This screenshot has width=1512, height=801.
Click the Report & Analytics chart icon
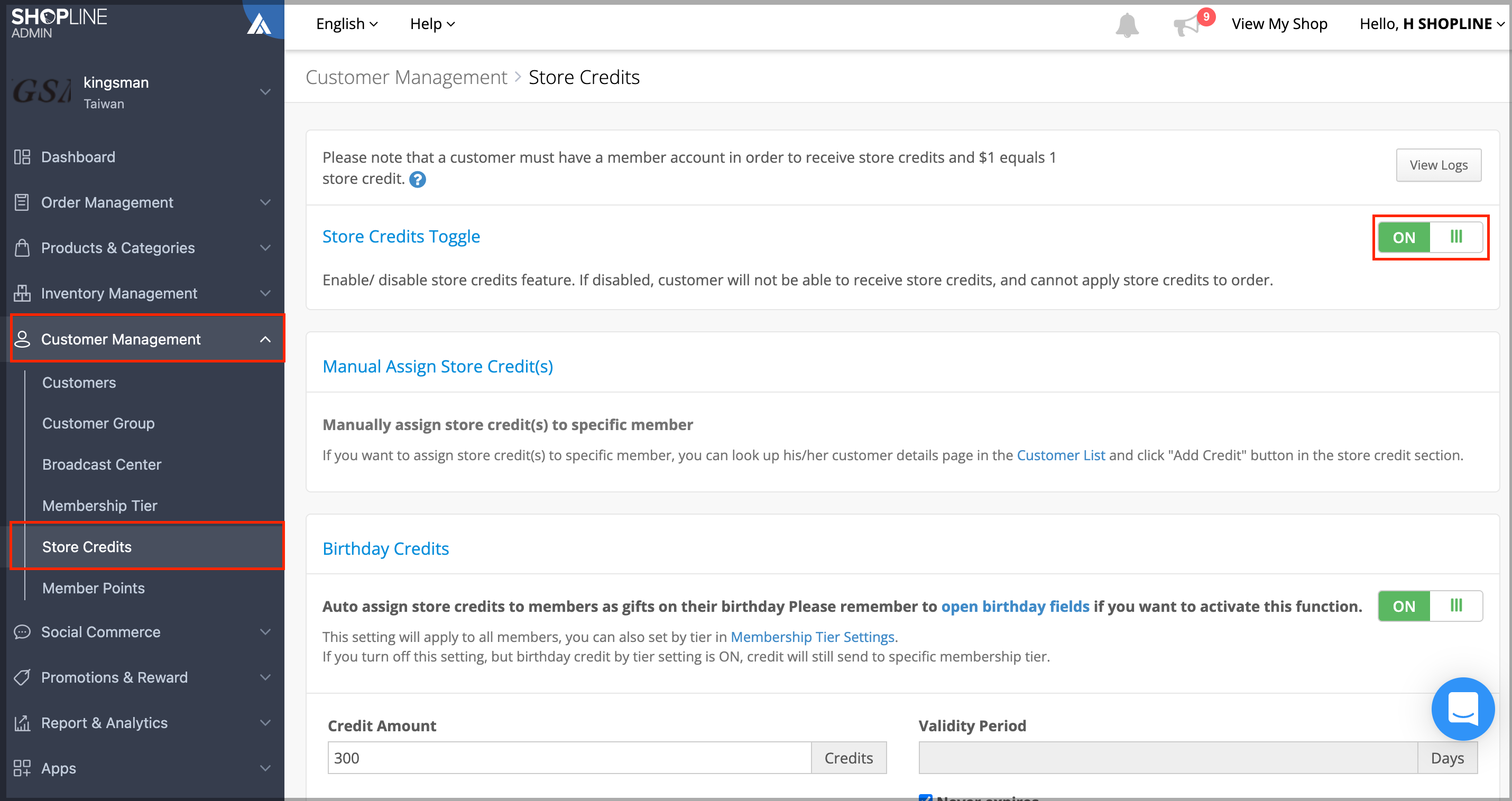click(x=22, y=722)
